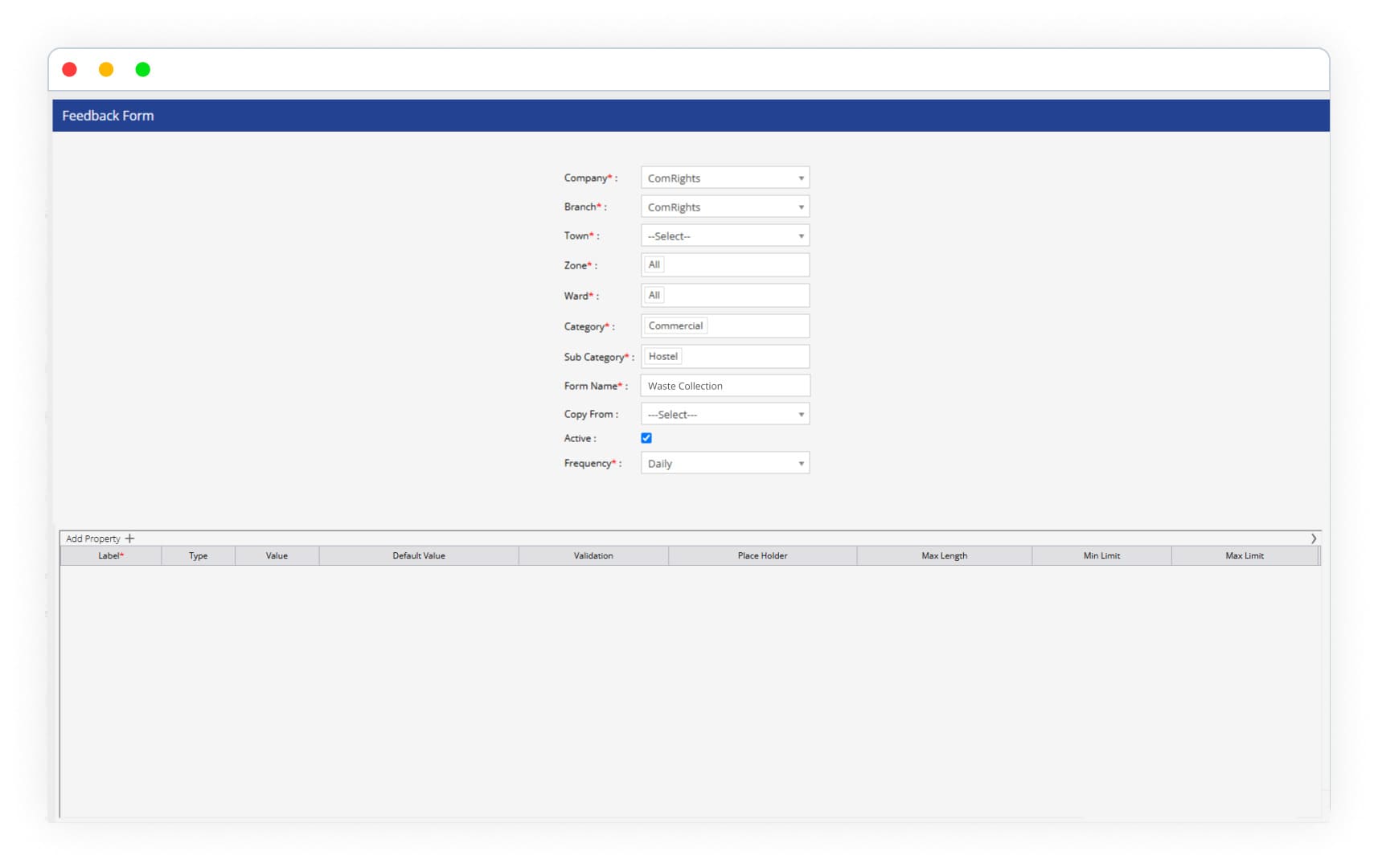Click the Validation column header

[593, 555]
